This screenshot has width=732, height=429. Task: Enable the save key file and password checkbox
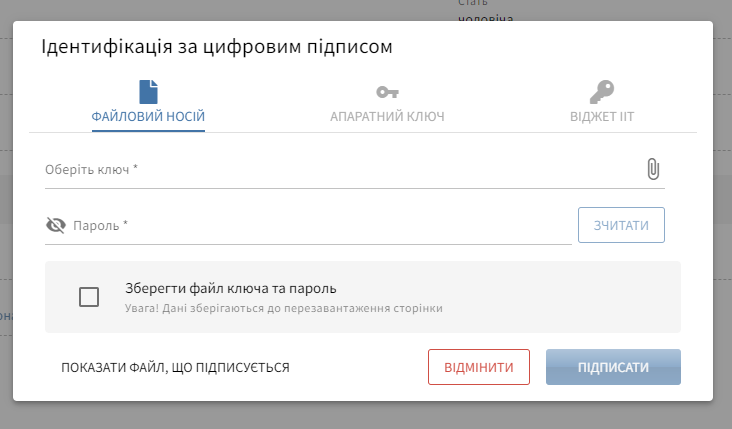[89, 297]
